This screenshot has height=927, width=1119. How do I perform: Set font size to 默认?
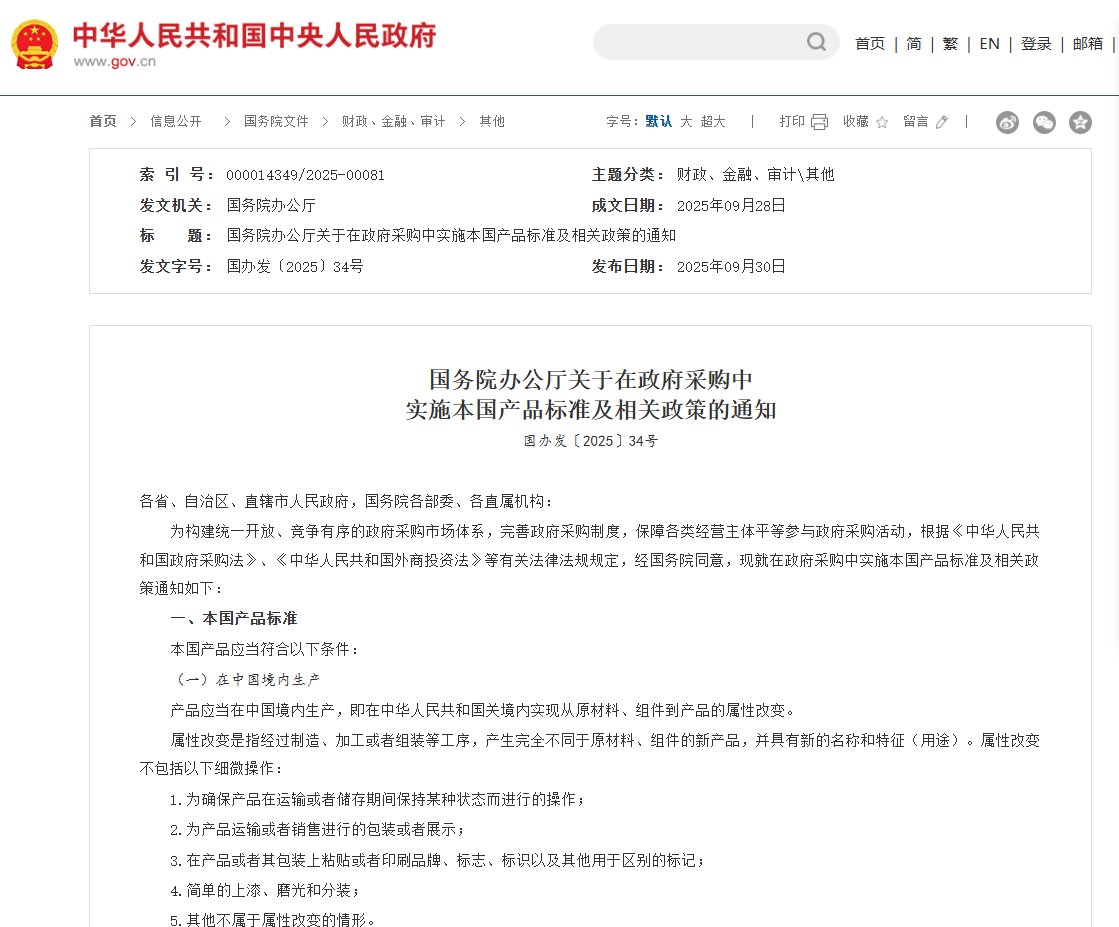658,121
